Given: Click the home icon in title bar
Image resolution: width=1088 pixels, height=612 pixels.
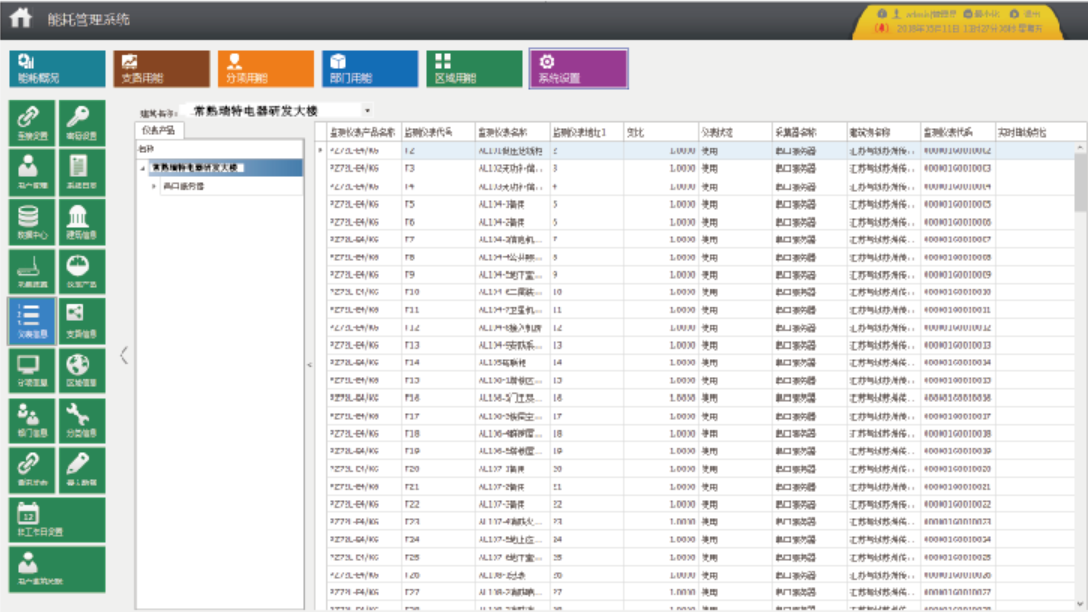Looking at the screenshot, I should point(20,18).
